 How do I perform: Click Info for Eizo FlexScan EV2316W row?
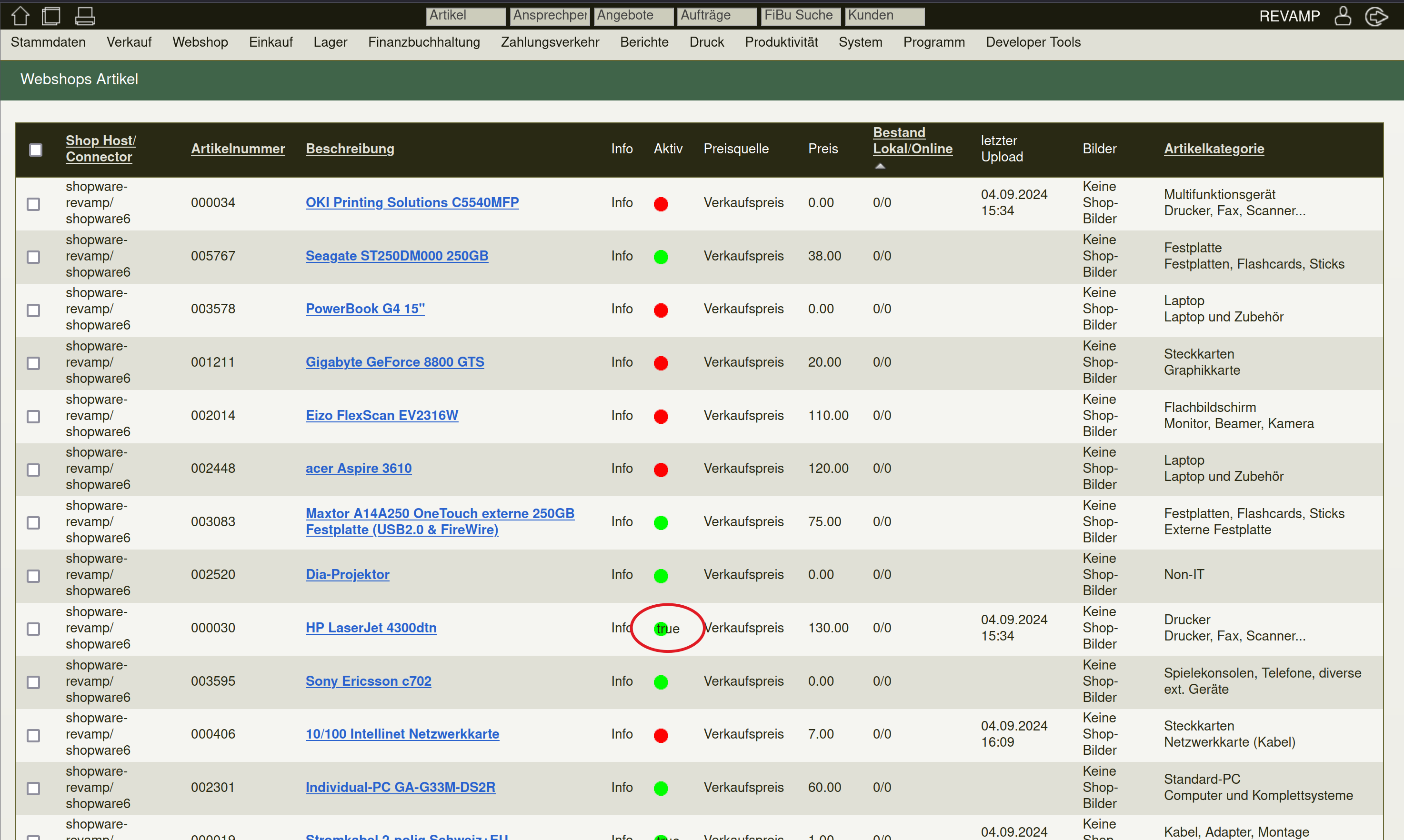tap(622, 415)
